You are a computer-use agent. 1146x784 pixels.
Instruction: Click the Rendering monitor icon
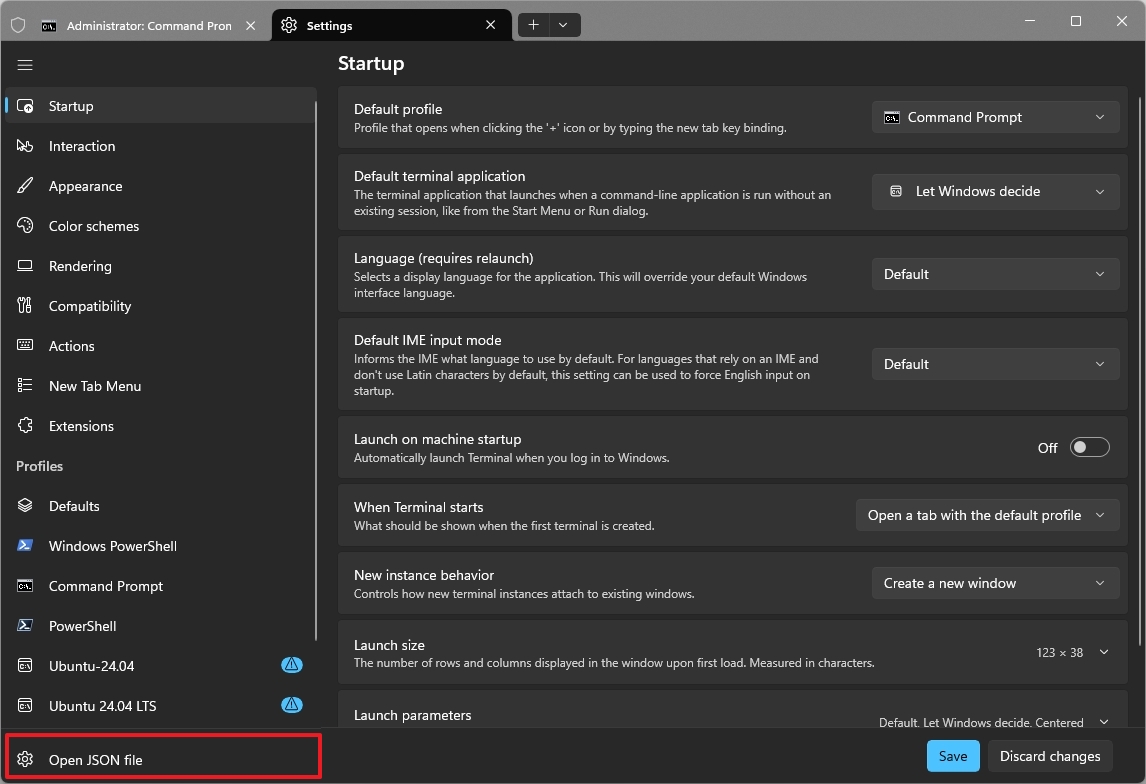26,266
